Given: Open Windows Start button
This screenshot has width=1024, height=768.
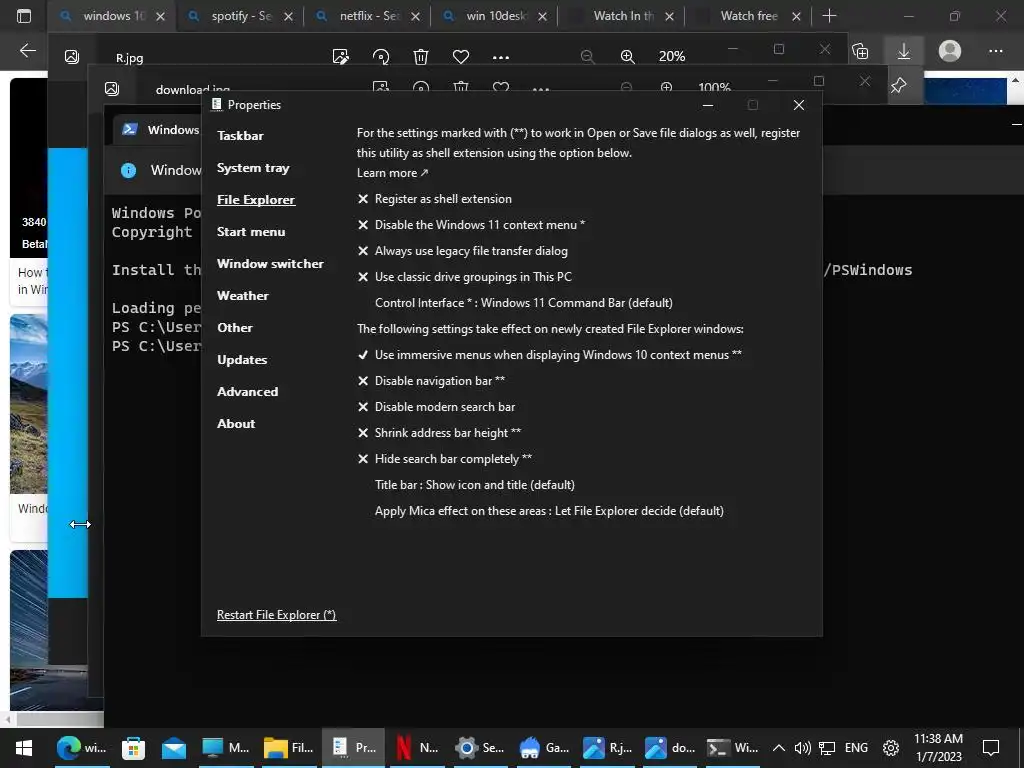Looking at the screenshot, I should tap(24, 748).
